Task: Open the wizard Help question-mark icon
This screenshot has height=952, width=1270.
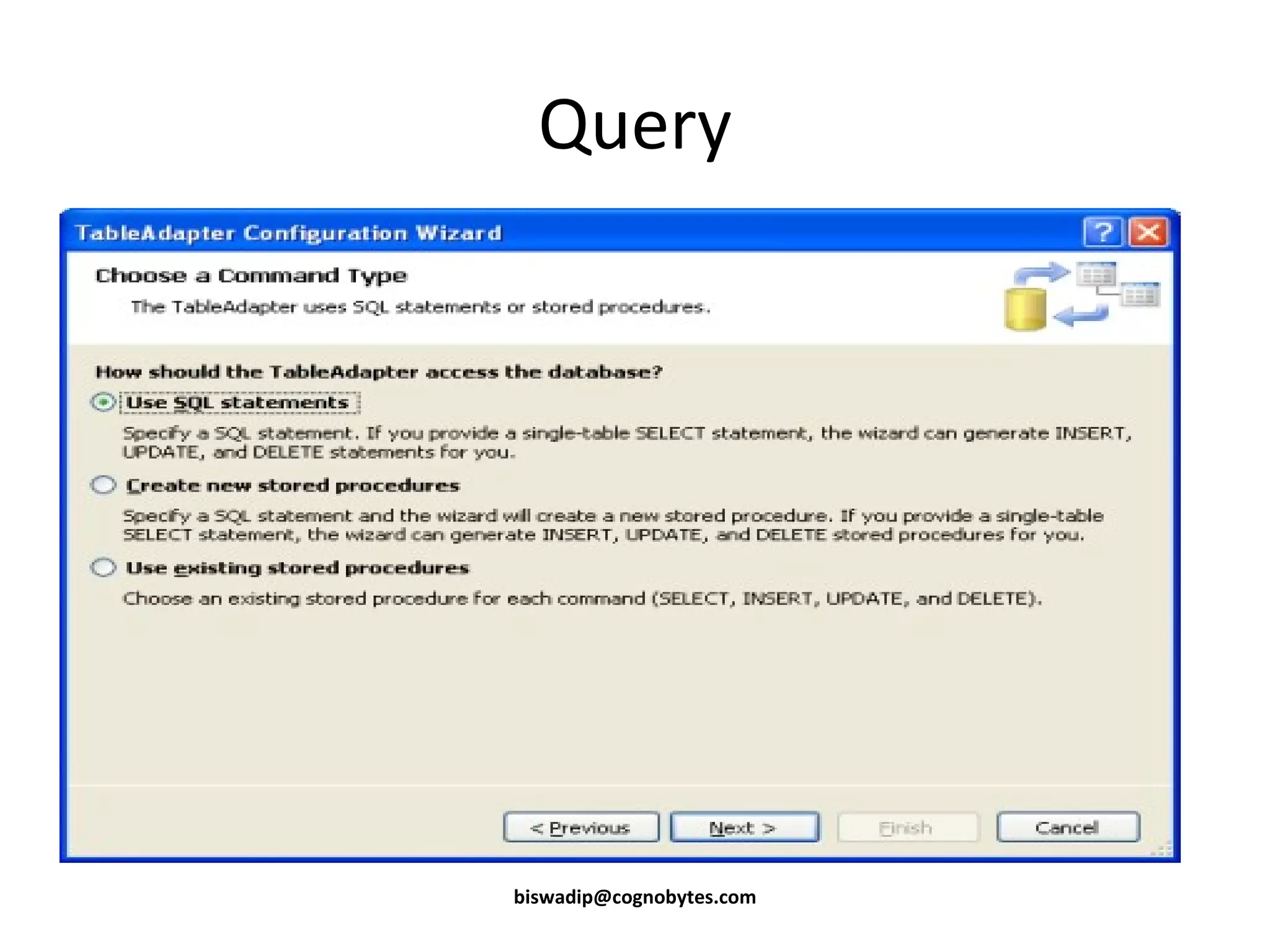Action: tap(1103, 232)
